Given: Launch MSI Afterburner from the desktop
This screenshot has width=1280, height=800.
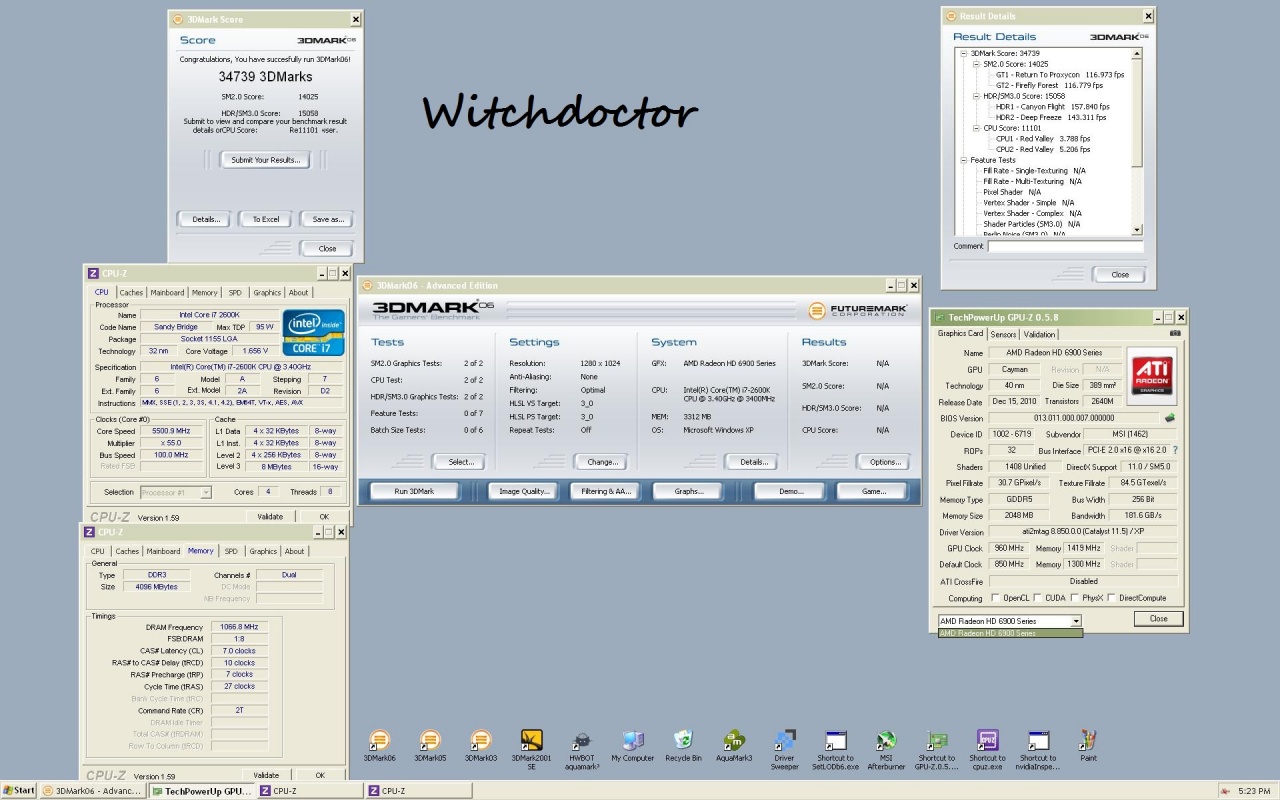Looking at the screenshot, I should (x=886, y=742).
